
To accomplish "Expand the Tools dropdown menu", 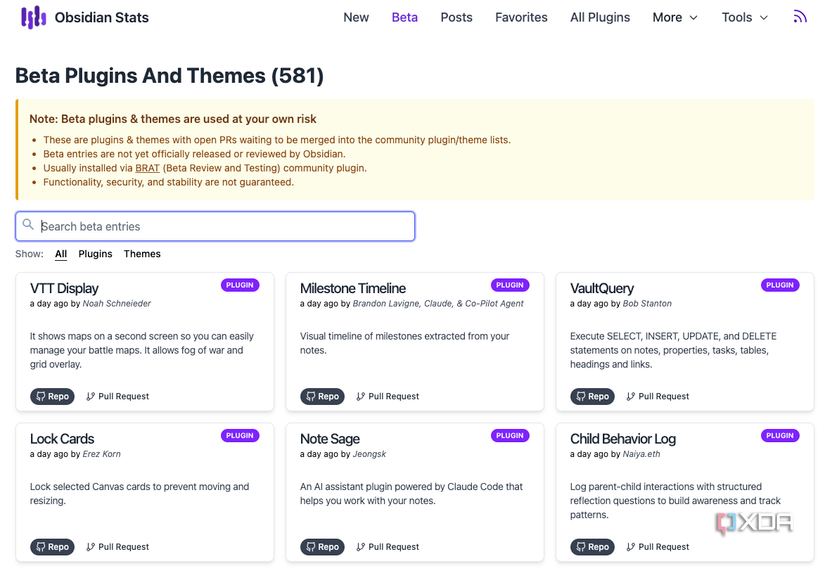I will (745, 17).
